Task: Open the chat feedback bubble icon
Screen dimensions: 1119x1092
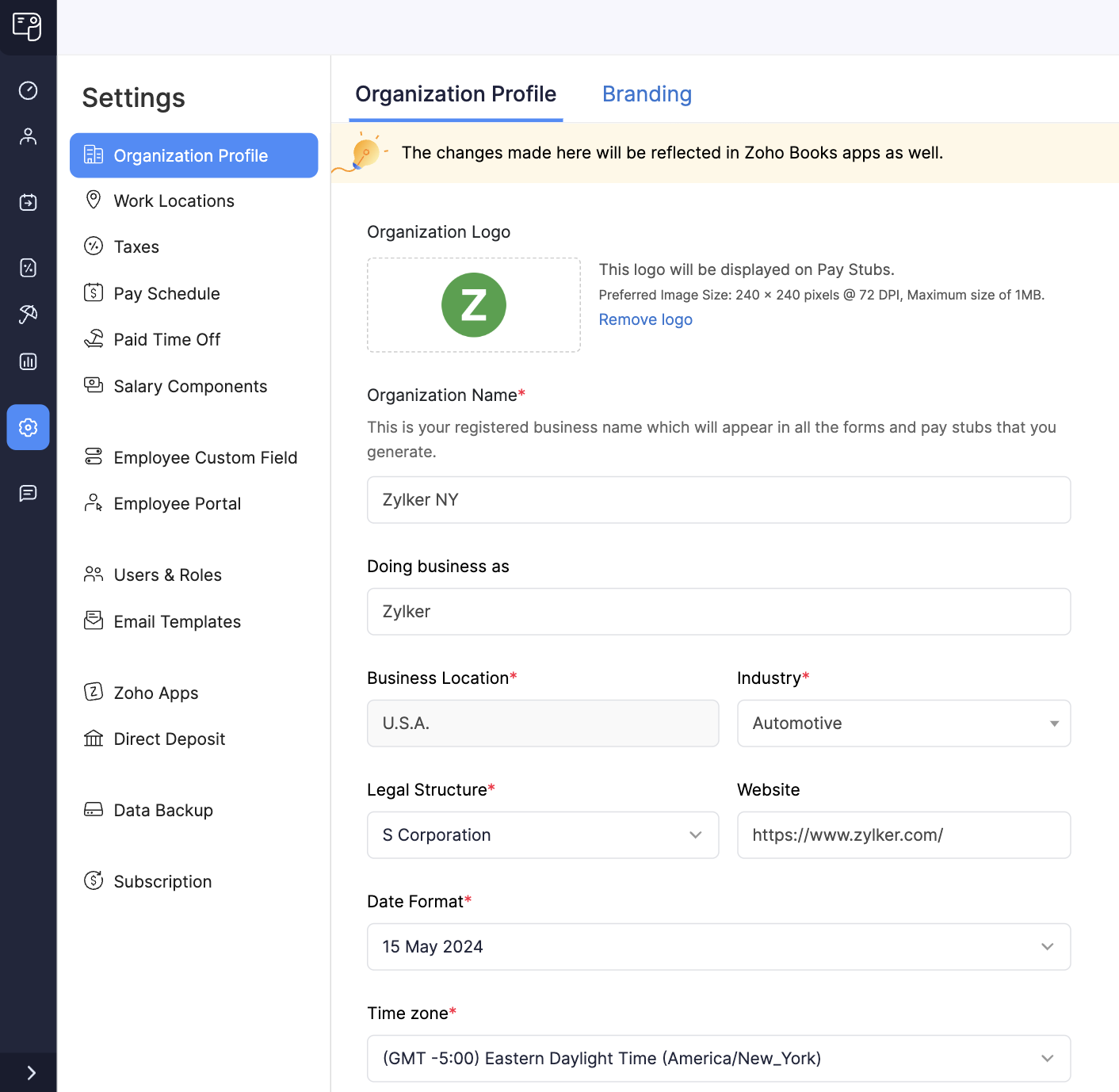Action: [28, 494]
